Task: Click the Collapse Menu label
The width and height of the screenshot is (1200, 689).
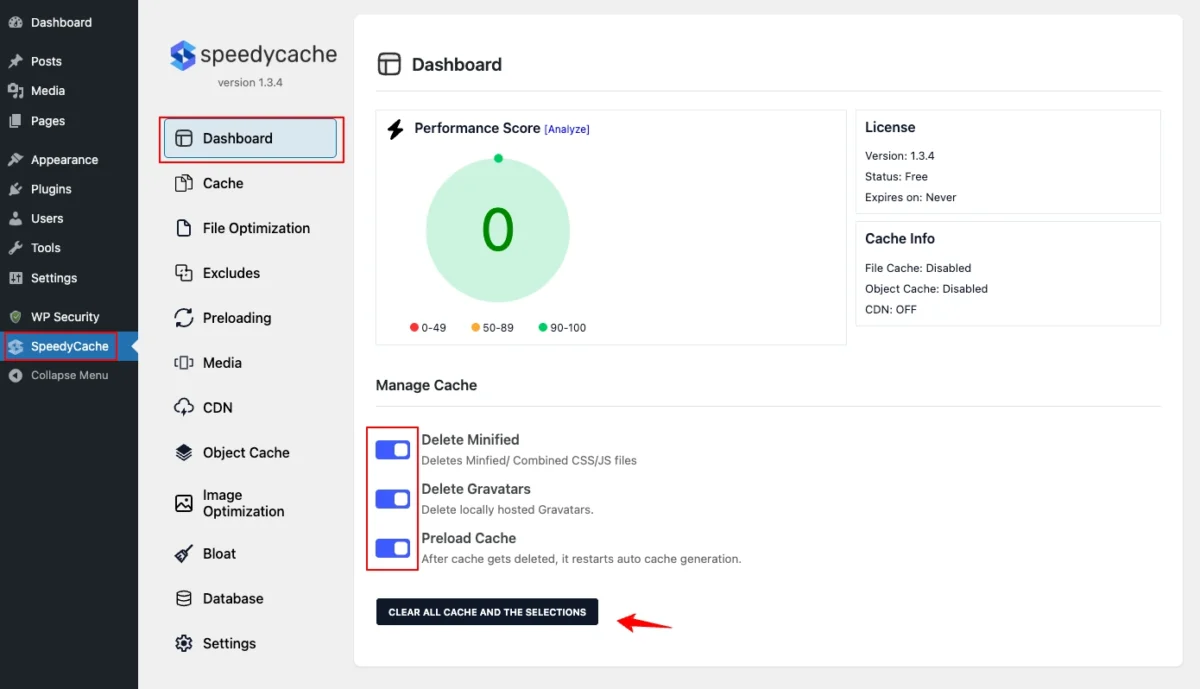Action: pos(69,376)
